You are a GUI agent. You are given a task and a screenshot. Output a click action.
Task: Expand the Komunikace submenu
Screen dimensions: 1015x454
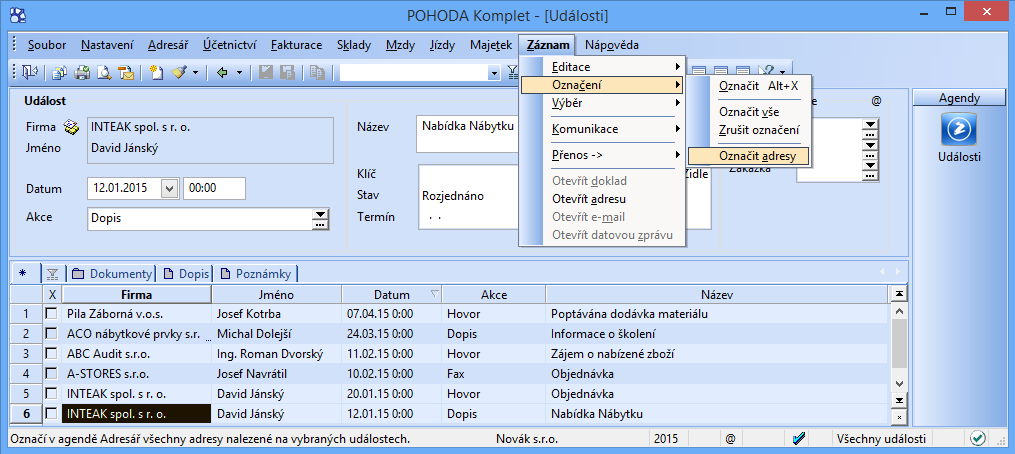[x=603, y=129]
